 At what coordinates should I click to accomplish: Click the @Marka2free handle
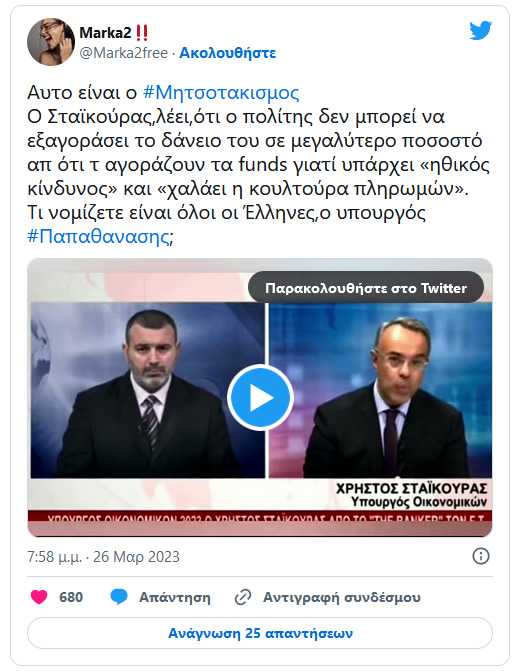pyautogui.click(x=124, y=53)
